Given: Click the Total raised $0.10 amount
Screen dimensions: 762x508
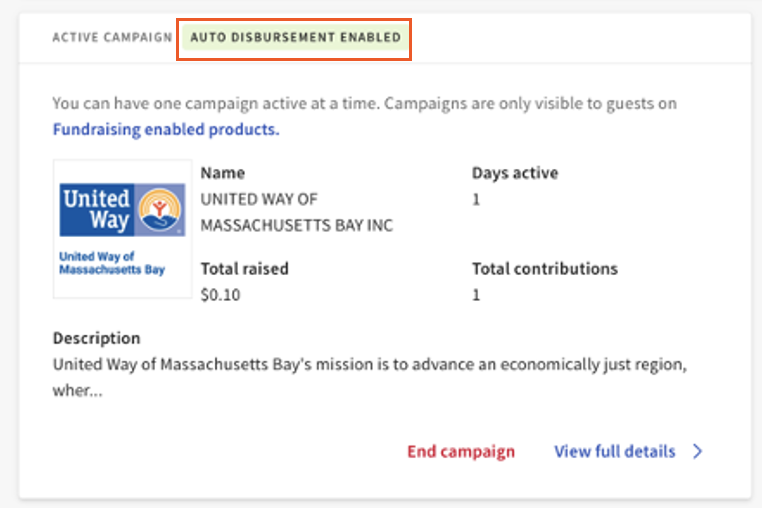Looking at the screenshot, I should tap(221, 295).
